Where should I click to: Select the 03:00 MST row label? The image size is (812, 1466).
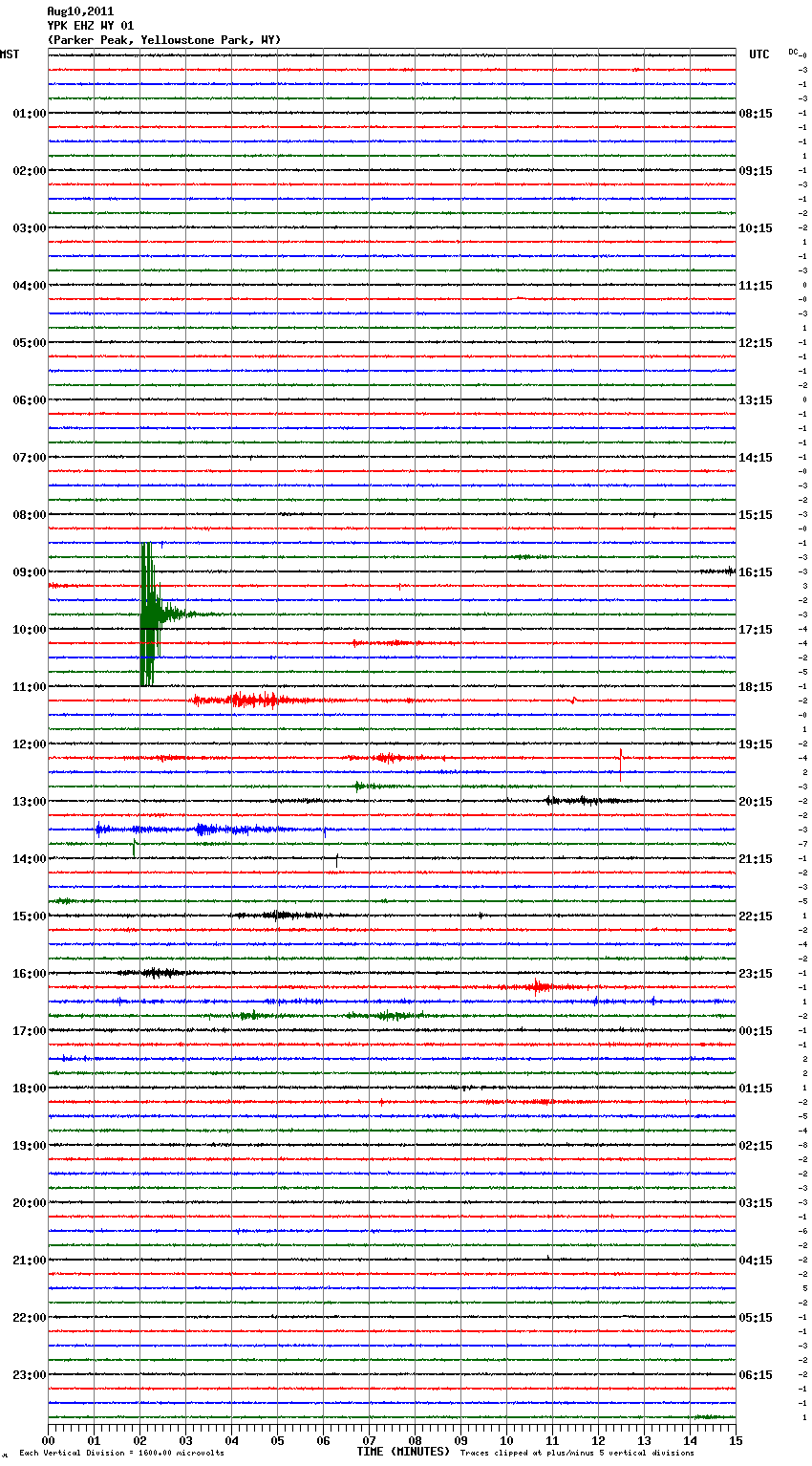[30, 228]
